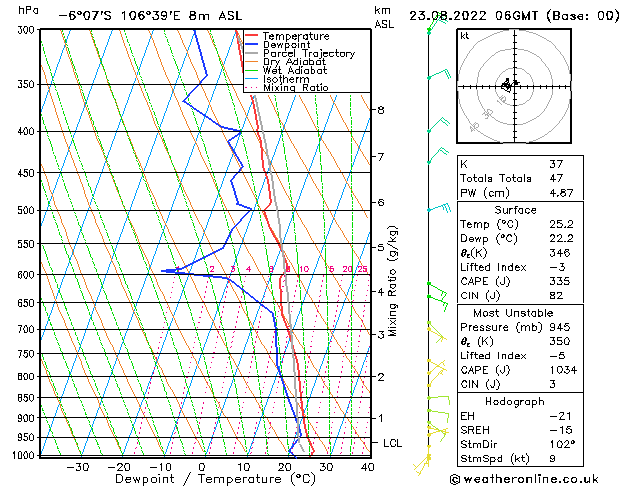Click the '700' pressure level label

point(28,330)
